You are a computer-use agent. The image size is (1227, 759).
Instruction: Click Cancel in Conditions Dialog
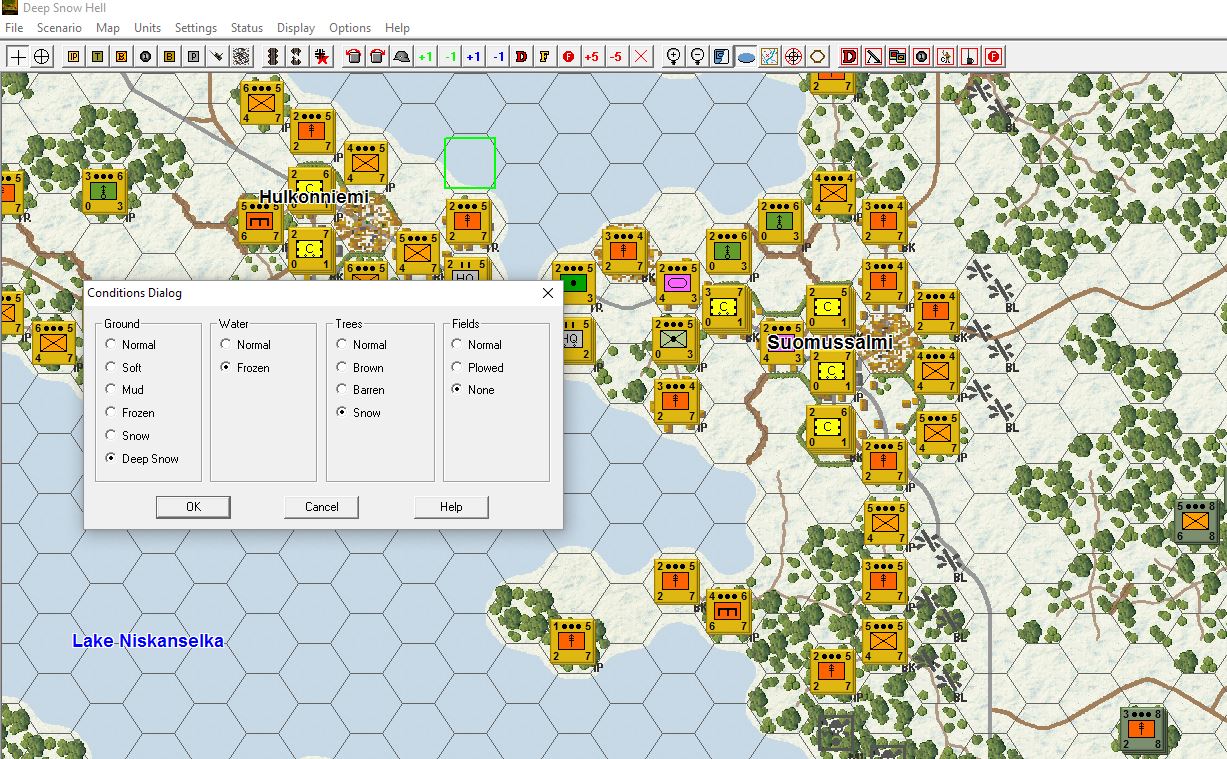click(x=321, y=507)
